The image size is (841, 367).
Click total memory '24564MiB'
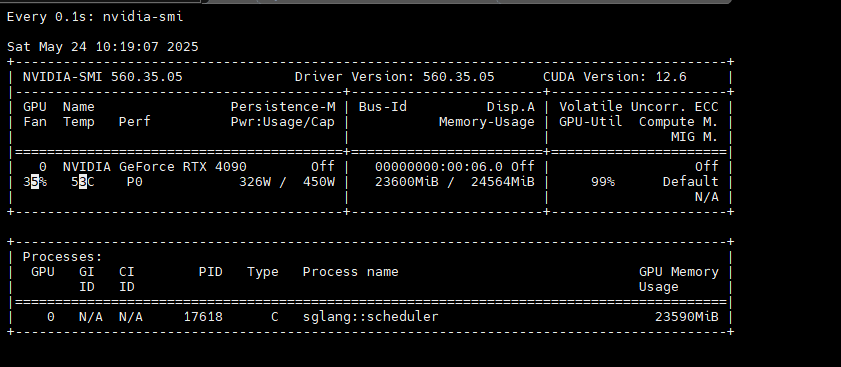(503, 182)
